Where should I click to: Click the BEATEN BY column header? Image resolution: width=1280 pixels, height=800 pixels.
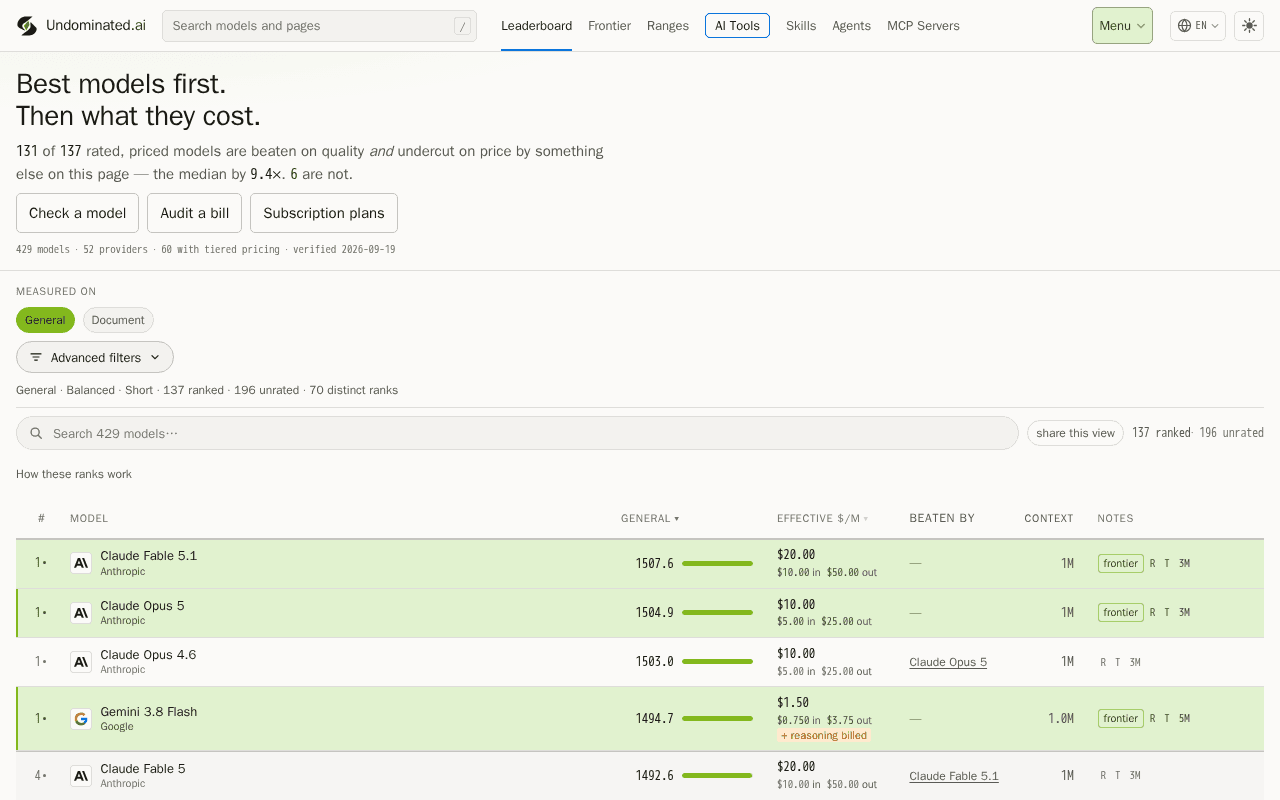pyautogui.click(x=942, y=518)
